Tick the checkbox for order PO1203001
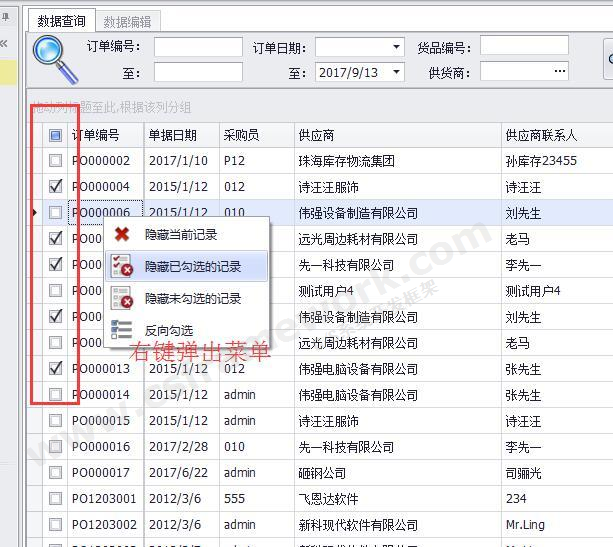Image resolution: width=613 pixels, height=547 pixels. [x=56, y=499]
